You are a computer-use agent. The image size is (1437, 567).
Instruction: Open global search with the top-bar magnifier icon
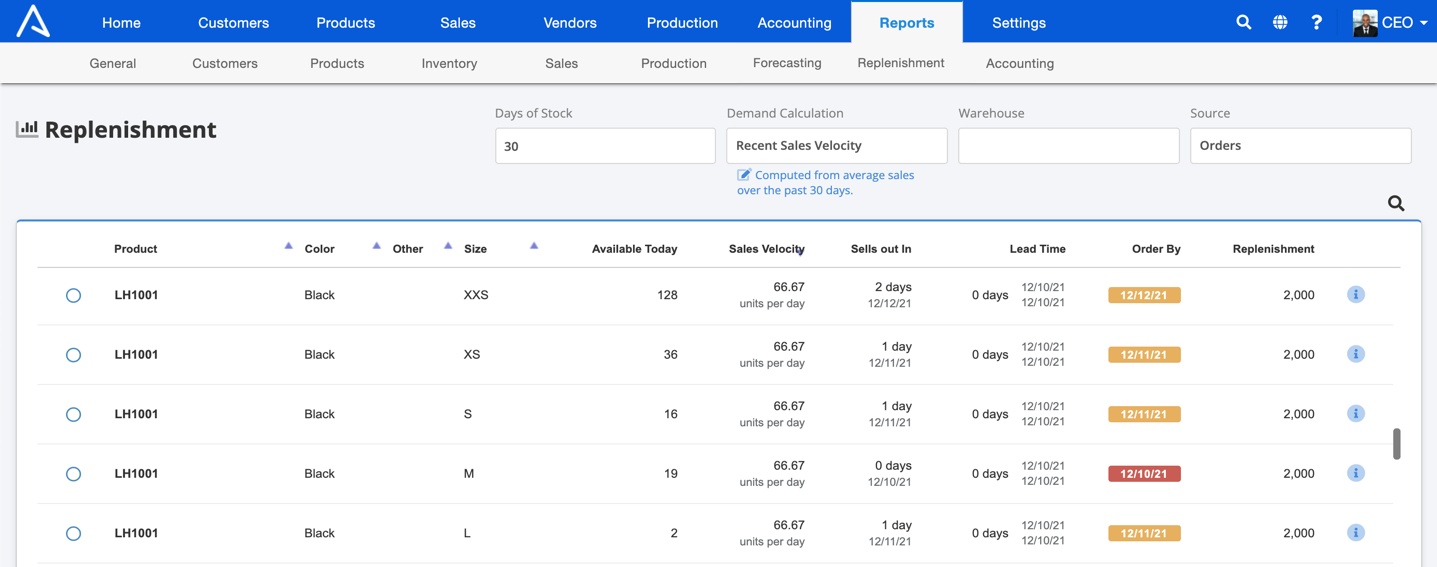pyautogui.click(x=1243, y=22)
